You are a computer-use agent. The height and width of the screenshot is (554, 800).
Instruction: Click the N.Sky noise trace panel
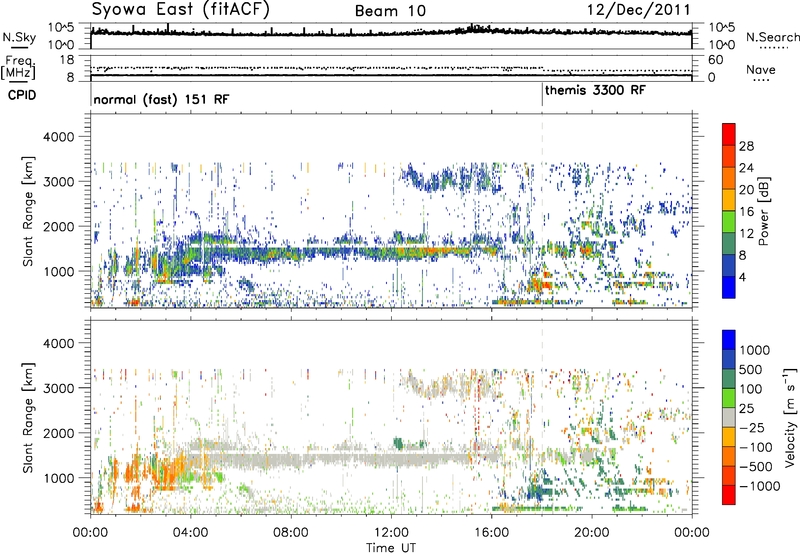(391, 36)
